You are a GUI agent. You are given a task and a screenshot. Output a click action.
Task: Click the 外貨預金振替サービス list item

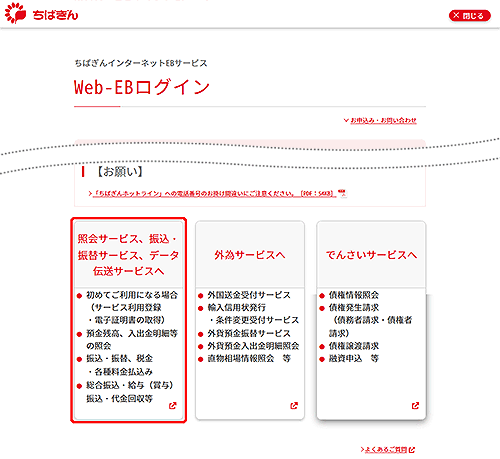coord(249,333)
